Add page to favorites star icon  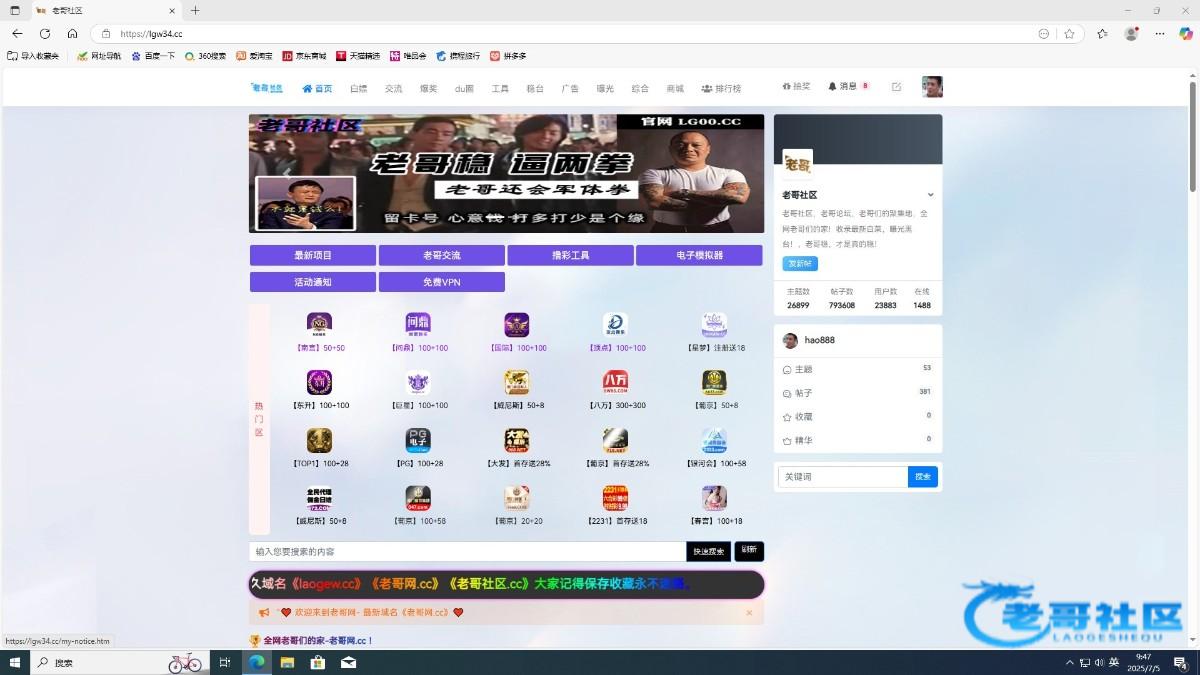pos(1069,33)
